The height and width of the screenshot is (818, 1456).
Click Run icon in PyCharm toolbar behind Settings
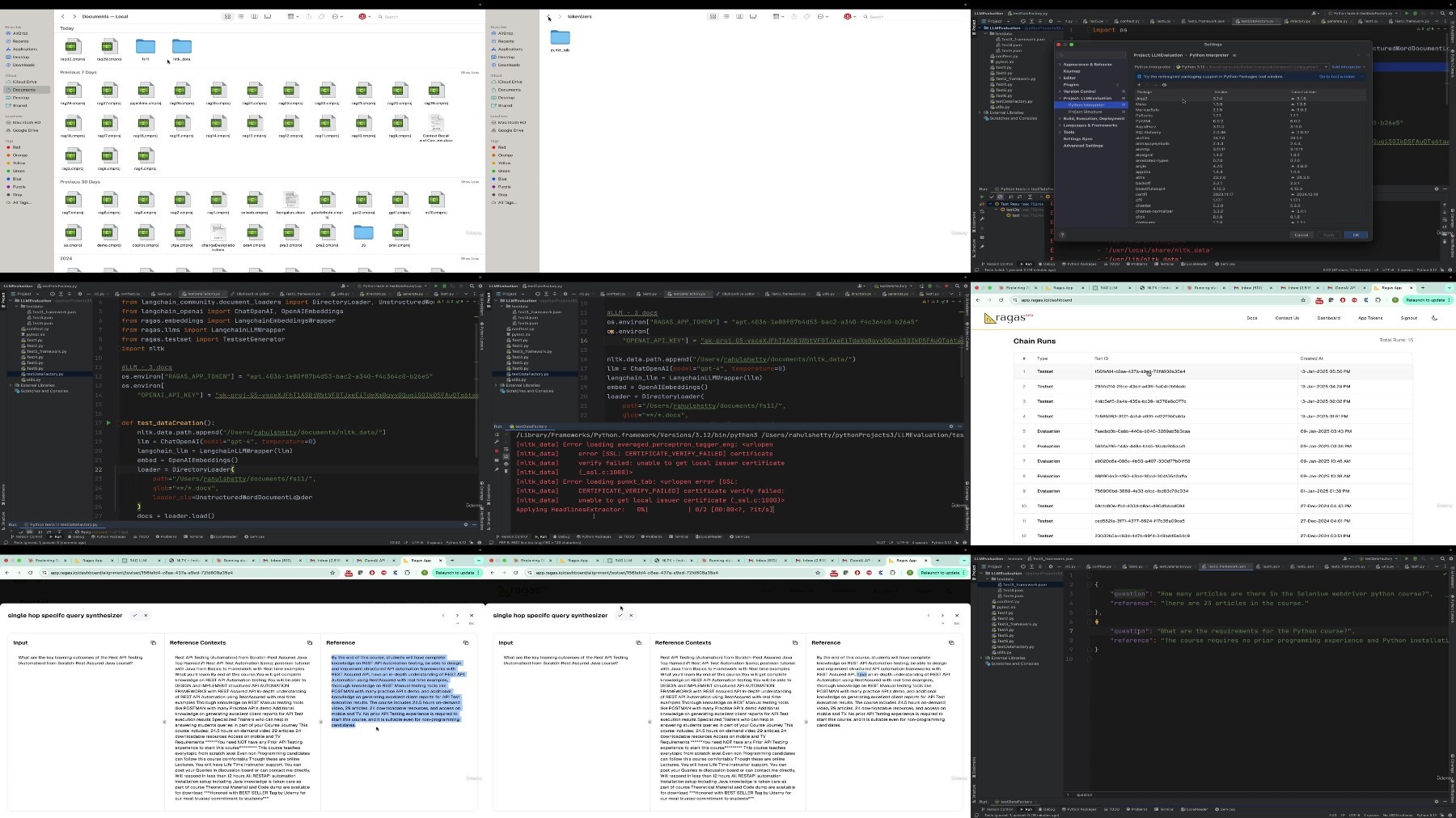1406,13
